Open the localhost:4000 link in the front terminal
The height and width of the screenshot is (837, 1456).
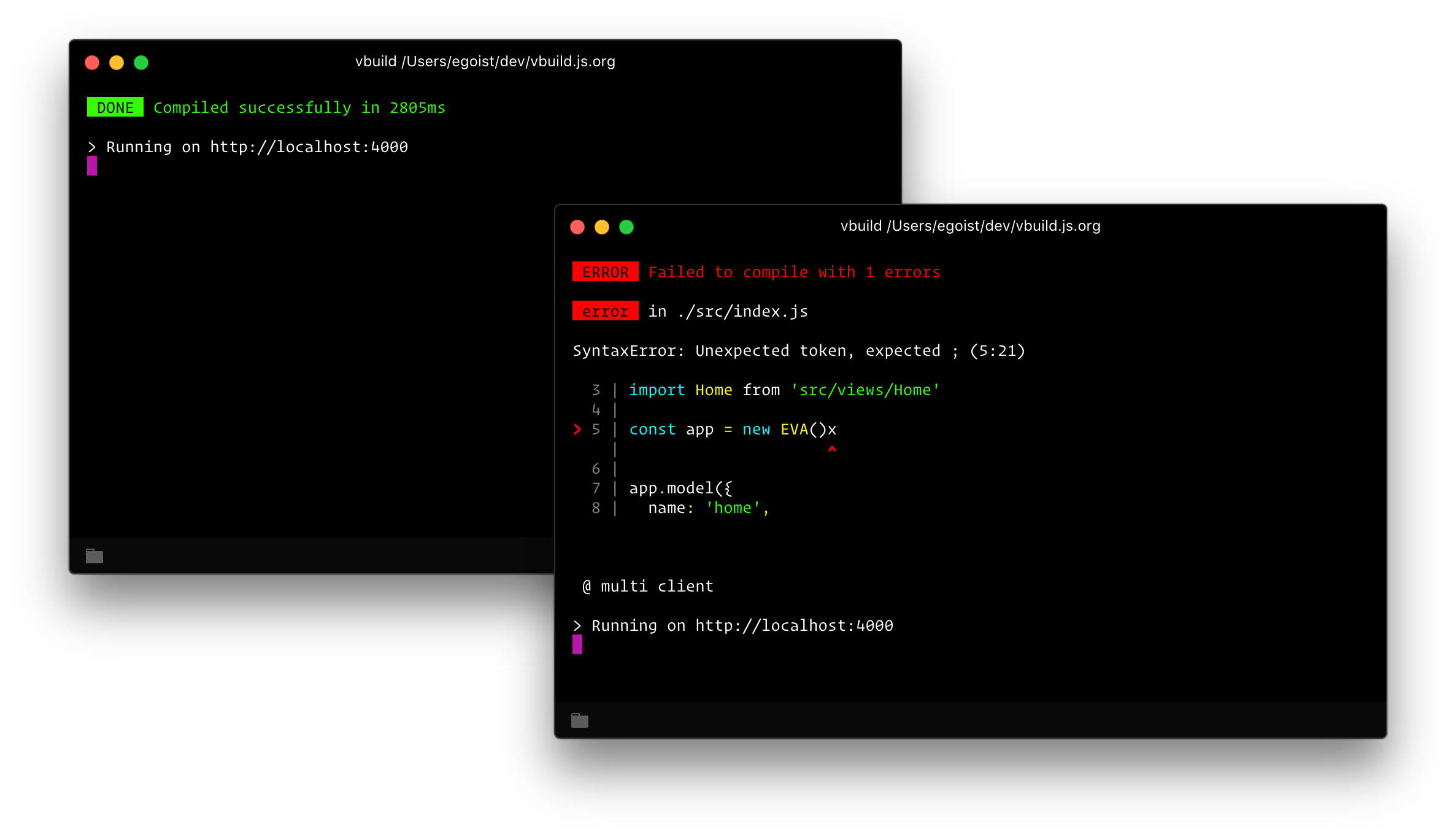(x=794, y=625)
